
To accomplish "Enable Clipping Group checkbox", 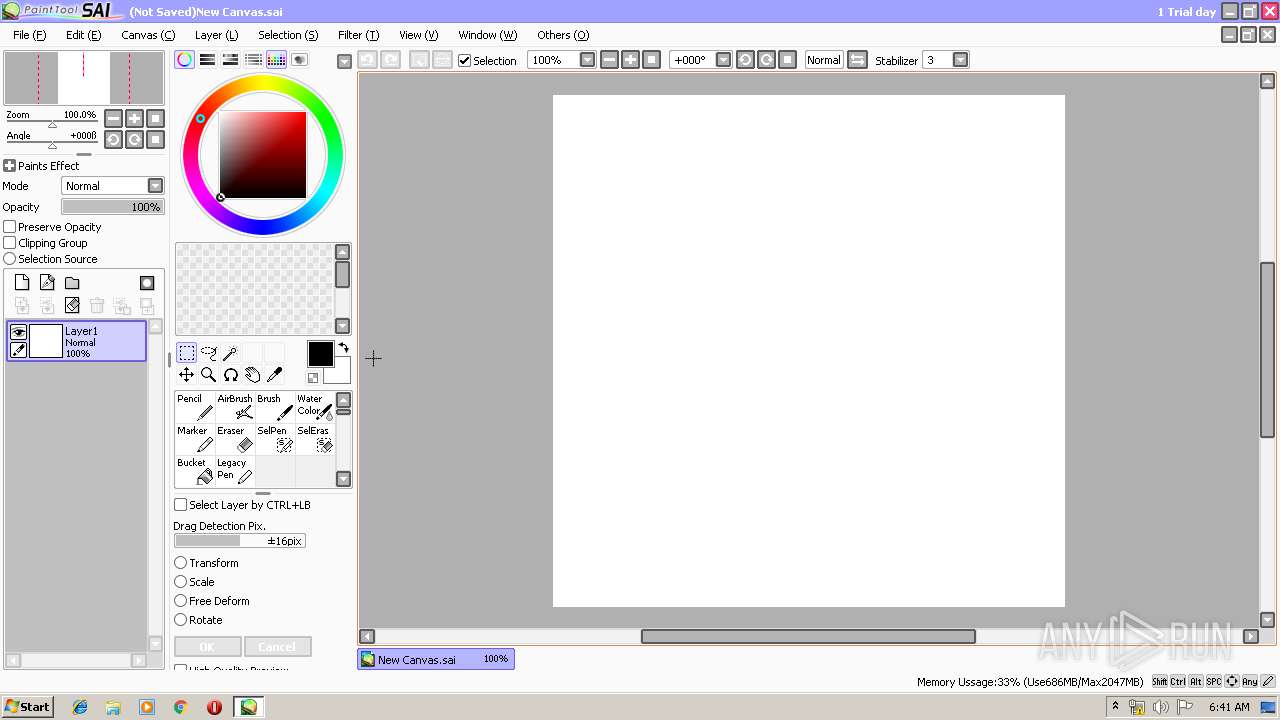I will coord(10,243).
